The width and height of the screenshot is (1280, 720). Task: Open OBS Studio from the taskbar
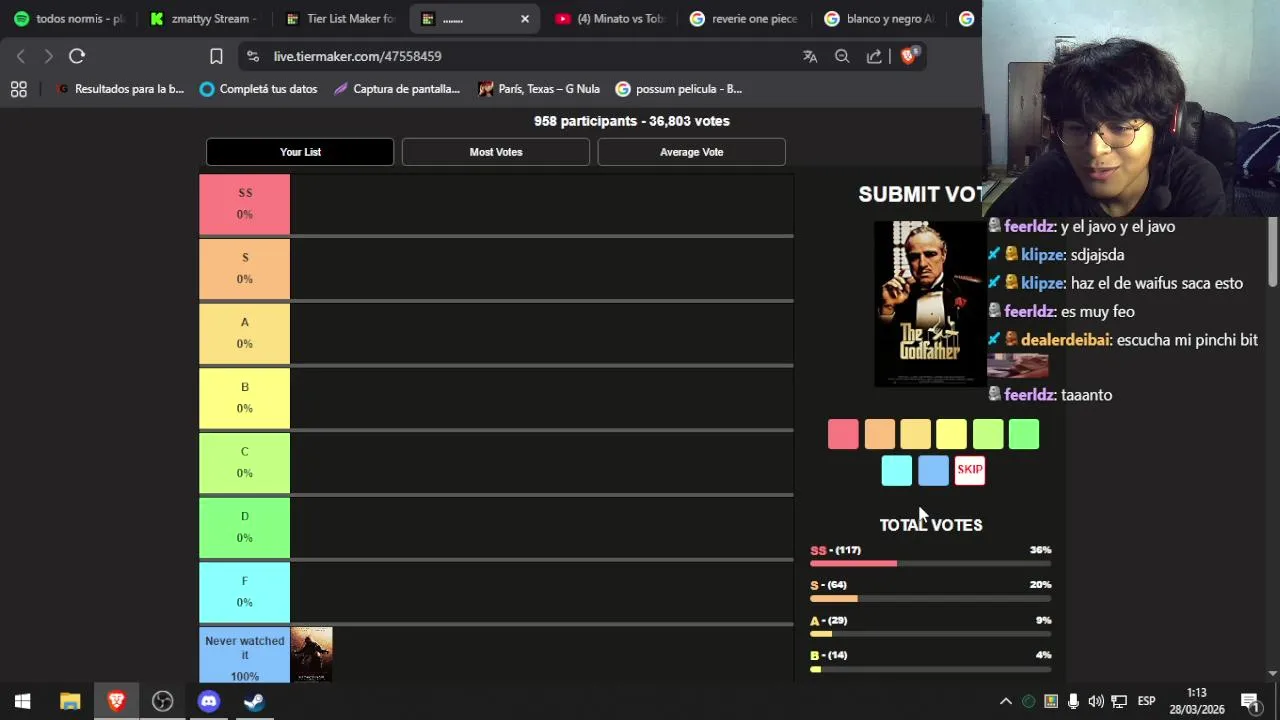[x=162, y=701]
